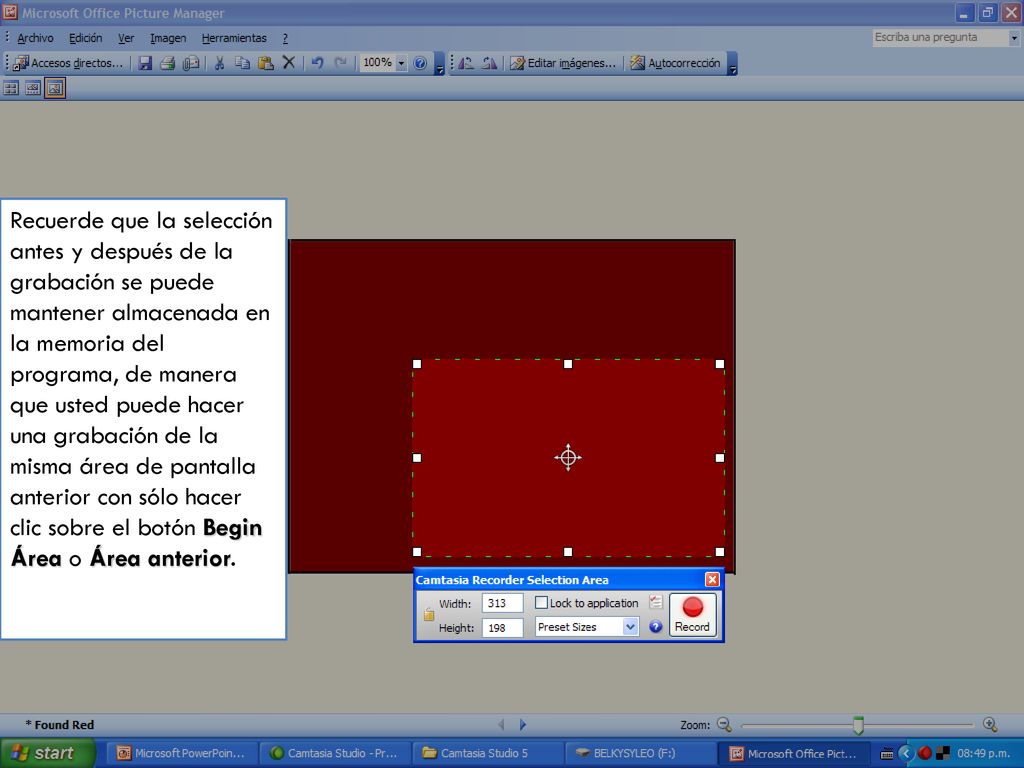Click the red recorder tray icon
1024x768 pixels.
pos(925,753)
